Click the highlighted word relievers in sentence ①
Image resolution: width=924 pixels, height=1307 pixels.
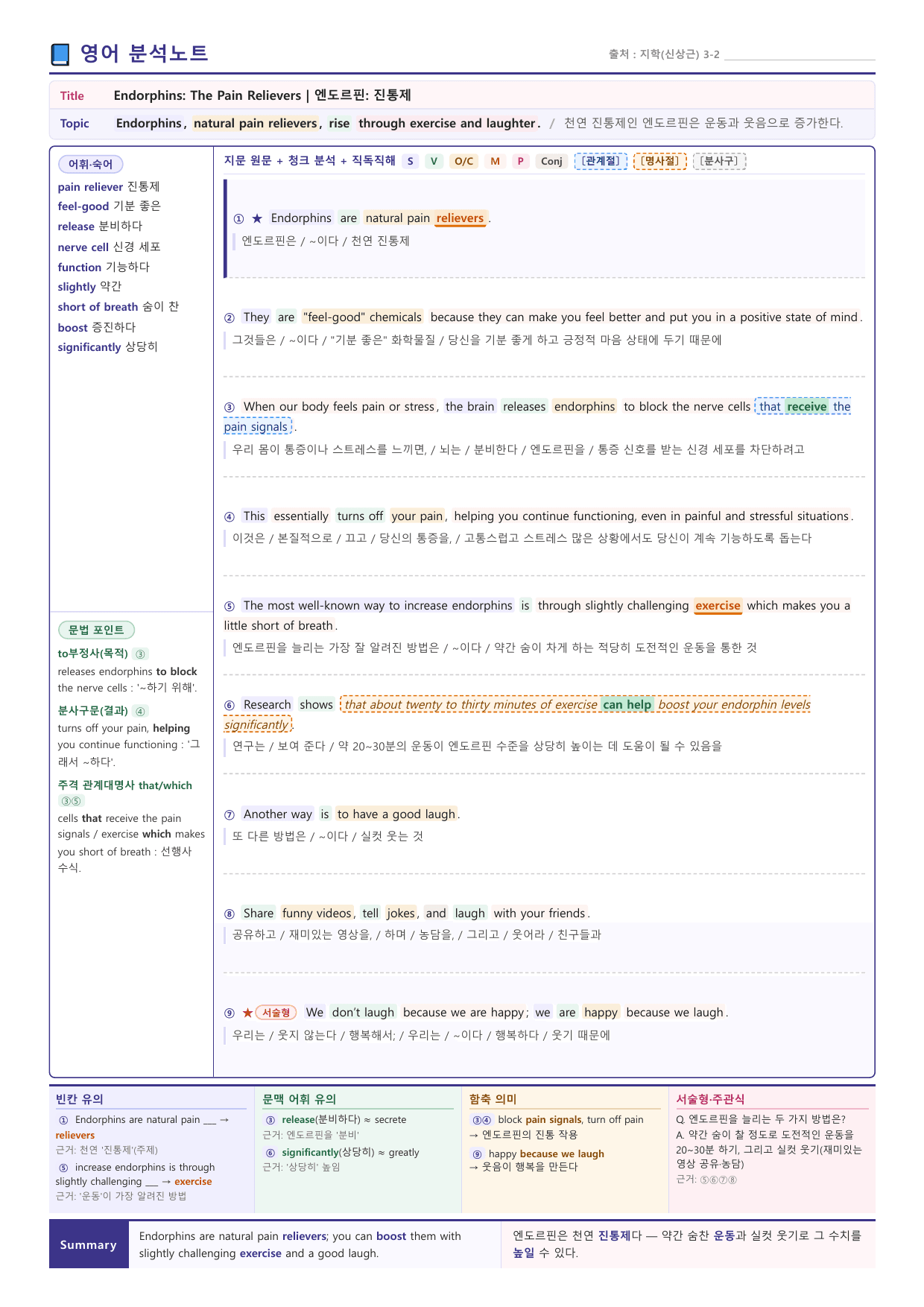(x=460, y=218)
